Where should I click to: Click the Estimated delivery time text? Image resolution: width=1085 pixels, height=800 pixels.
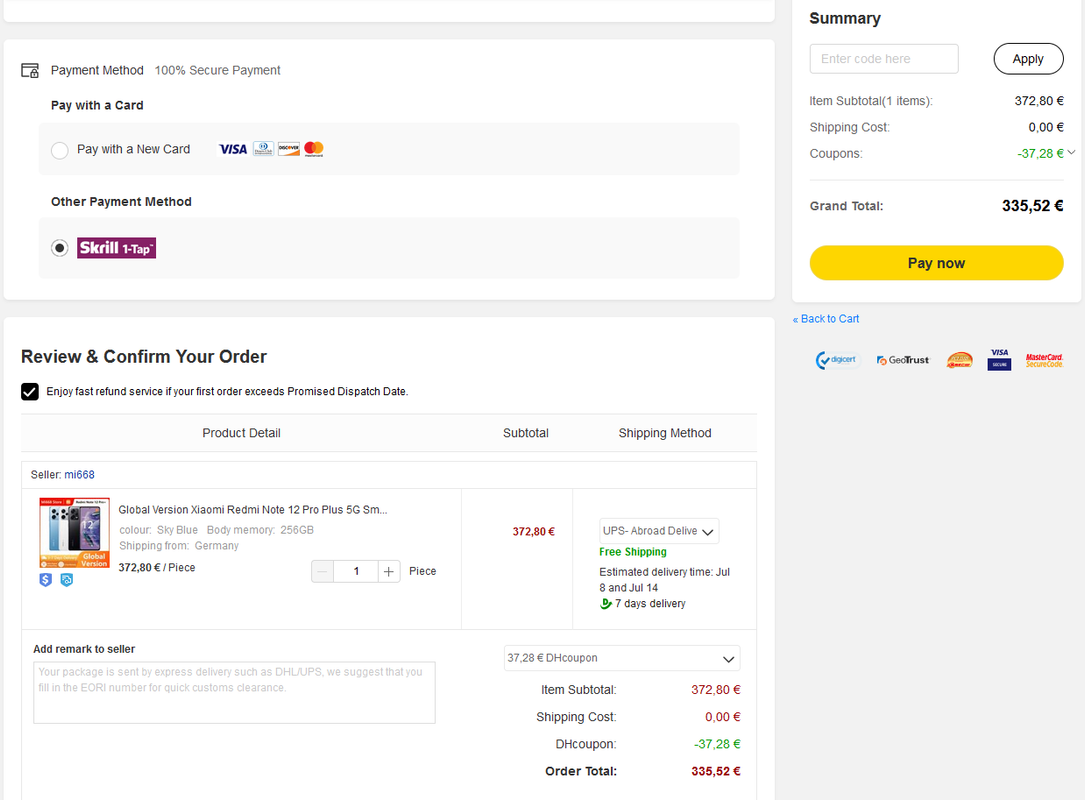pyautogui.click(x=664, y=580)
